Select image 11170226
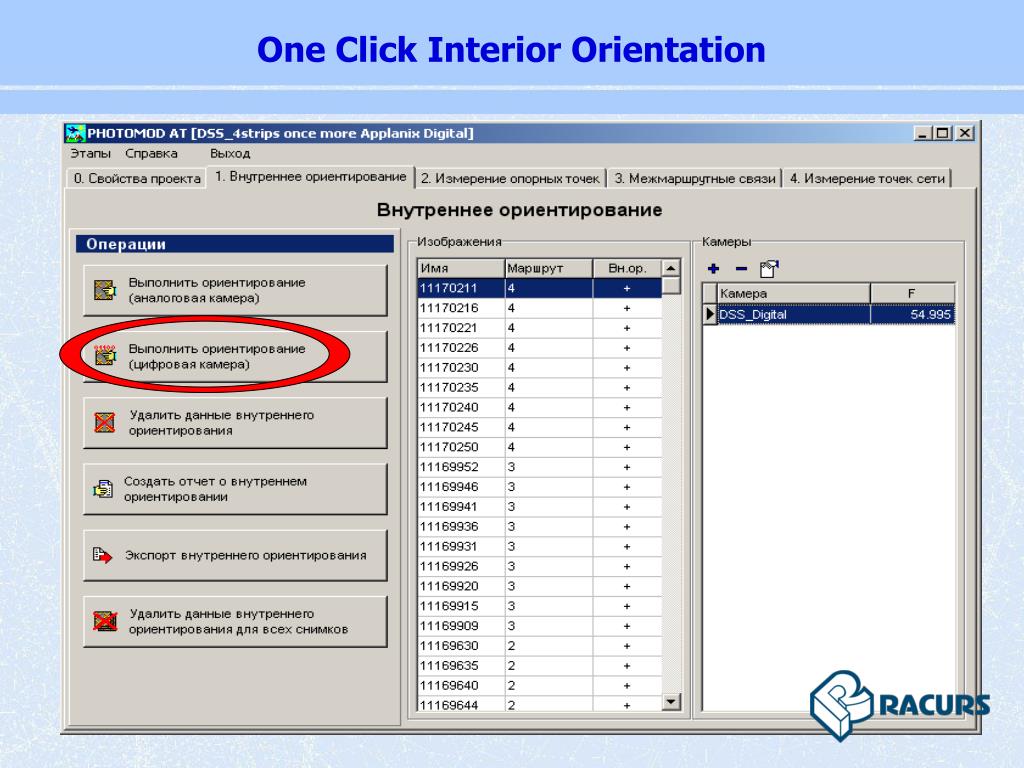Screen dimensions: 1024x768 coord(539,348)
